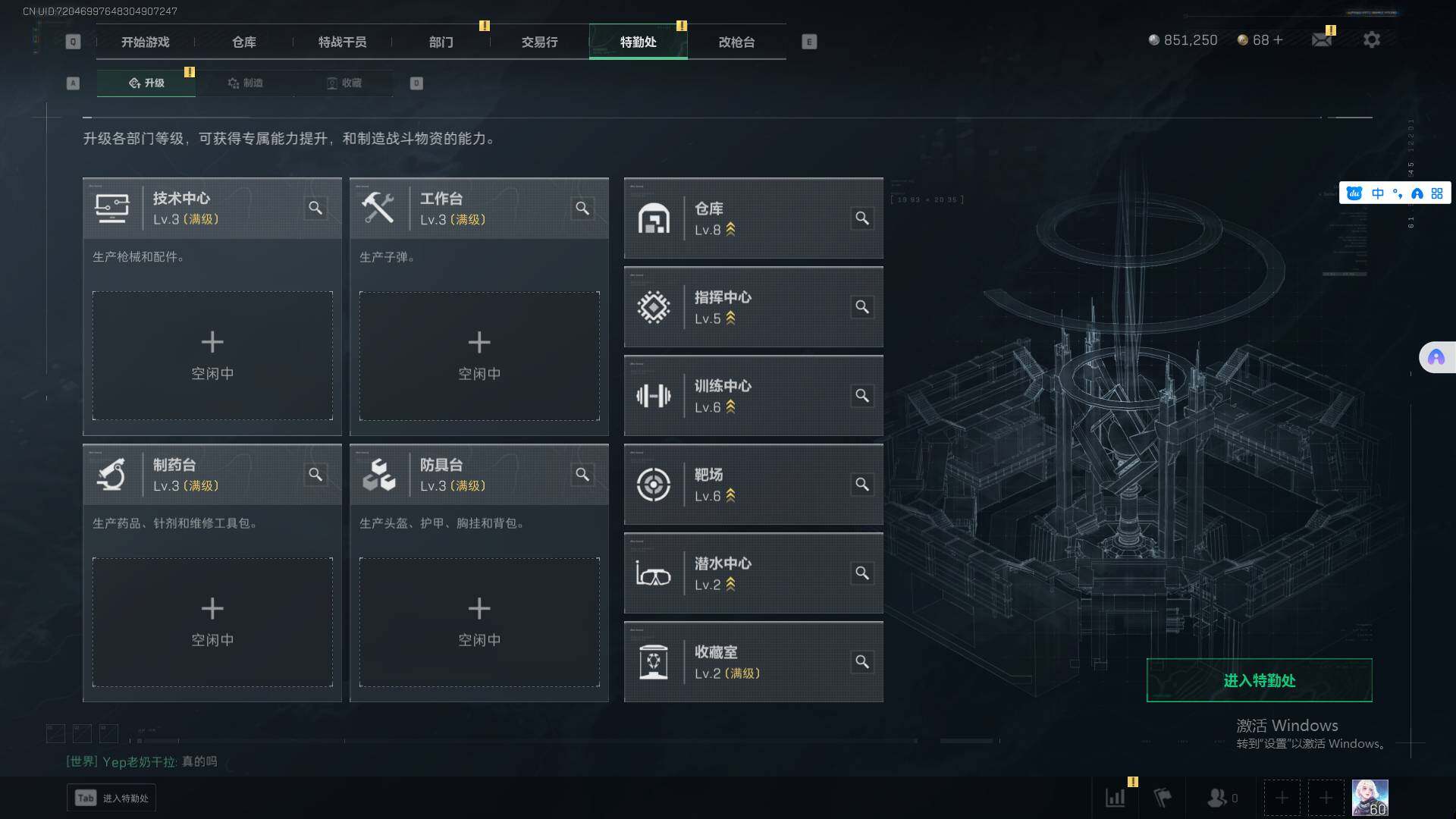Open the player avatar thumbnail
The image size is (1456, 819).
[x=1370, y=798]
